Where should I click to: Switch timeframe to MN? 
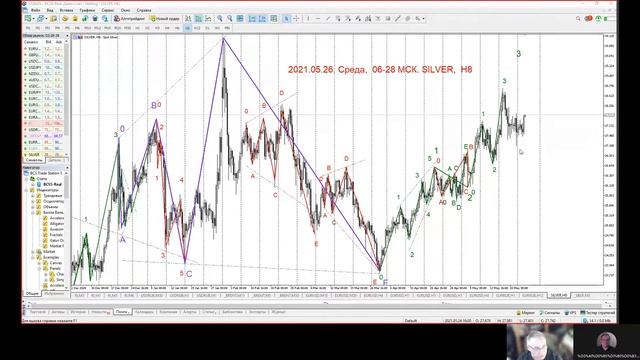(227, 28)
